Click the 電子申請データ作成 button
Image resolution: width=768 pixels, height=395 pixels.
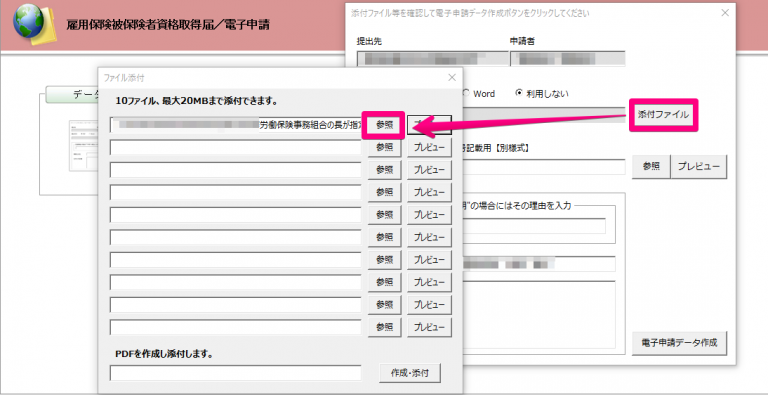click(x=679, y=343)
